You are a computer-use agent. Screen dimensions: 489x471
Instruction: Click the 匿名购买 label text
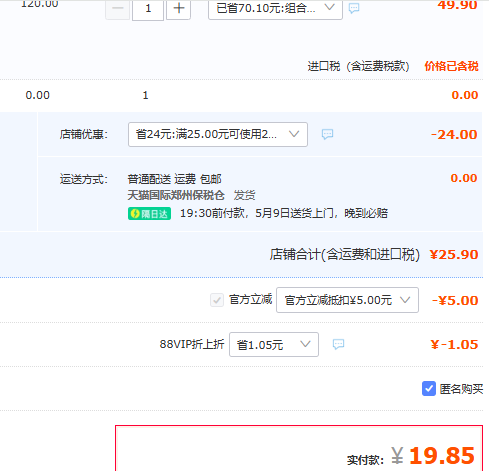461,389
